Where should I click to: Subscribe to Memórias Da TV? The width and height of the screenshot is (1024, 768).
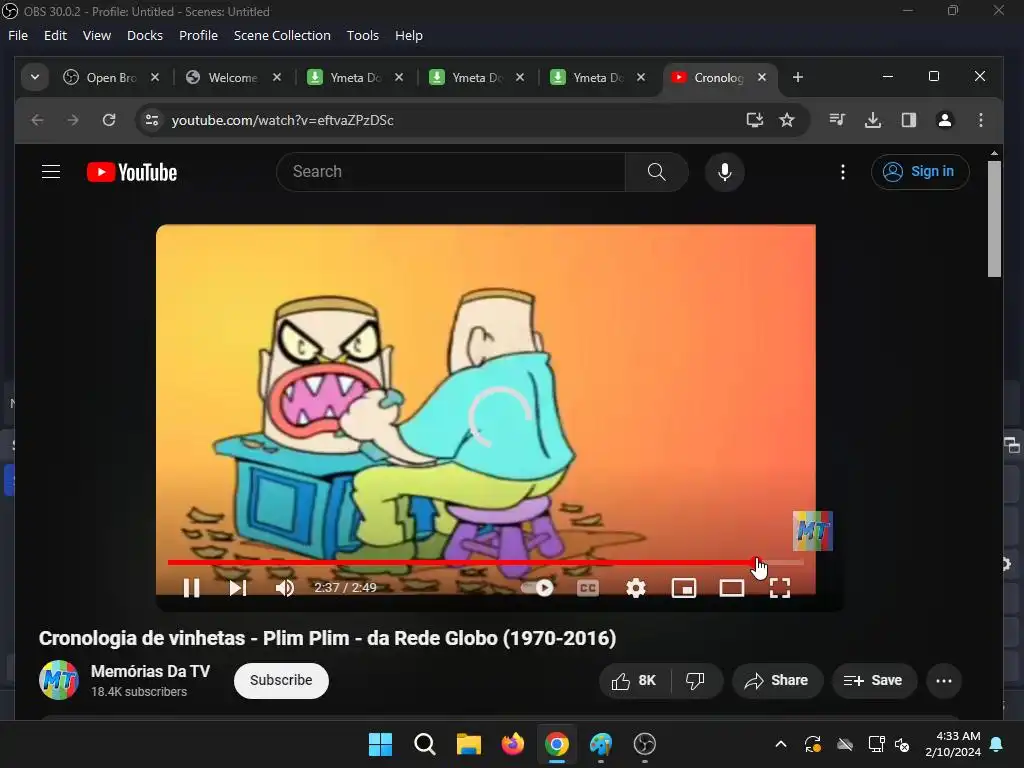pyautogui.click(x=281, y=680)
